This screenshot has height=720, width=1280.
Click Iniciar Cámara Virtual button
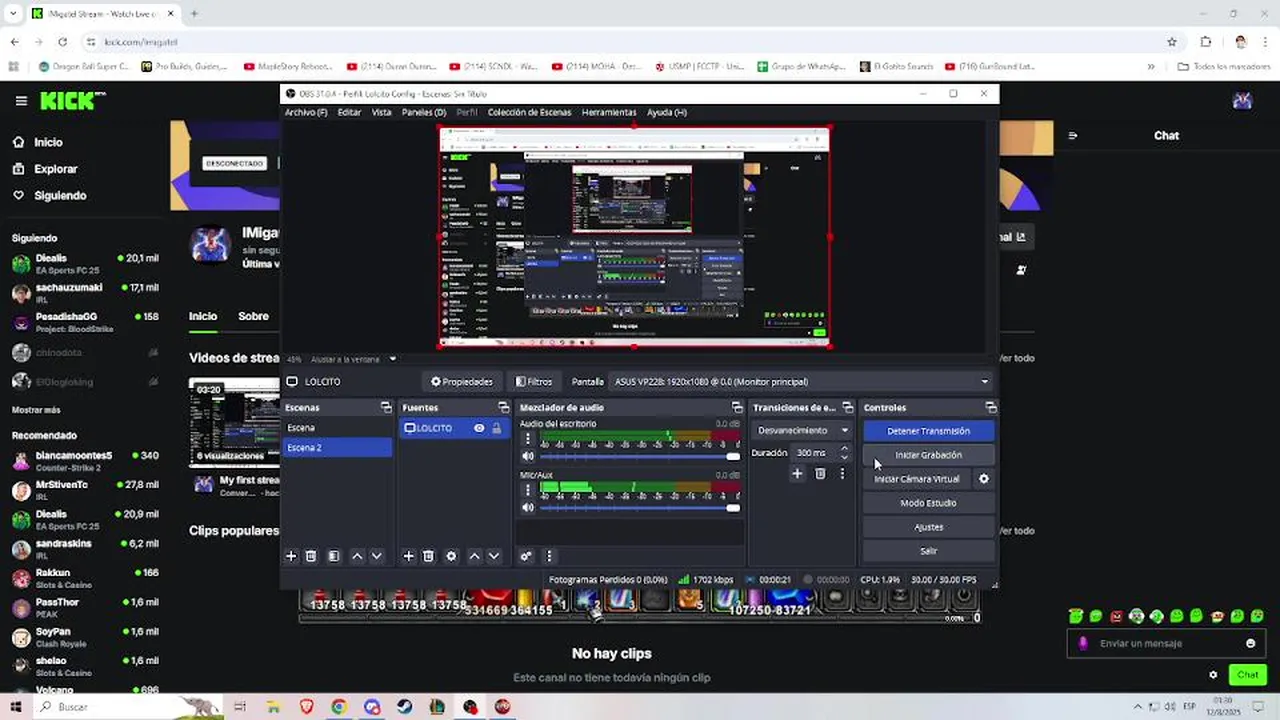tap(916, 479)
